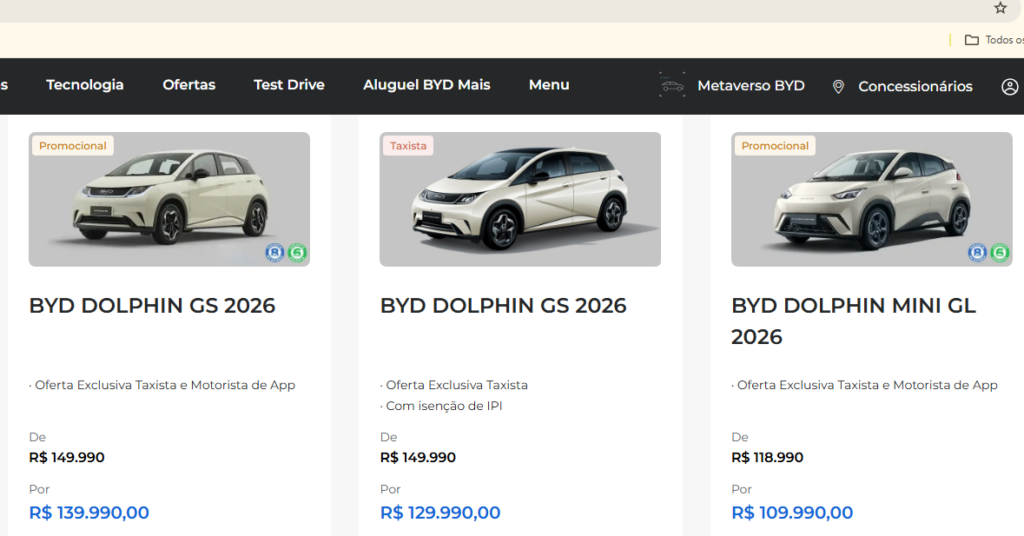Go to Test Drive in navigation
Image resolution: width=1024 pixels, height=536 pixels.
pos(289,85)
